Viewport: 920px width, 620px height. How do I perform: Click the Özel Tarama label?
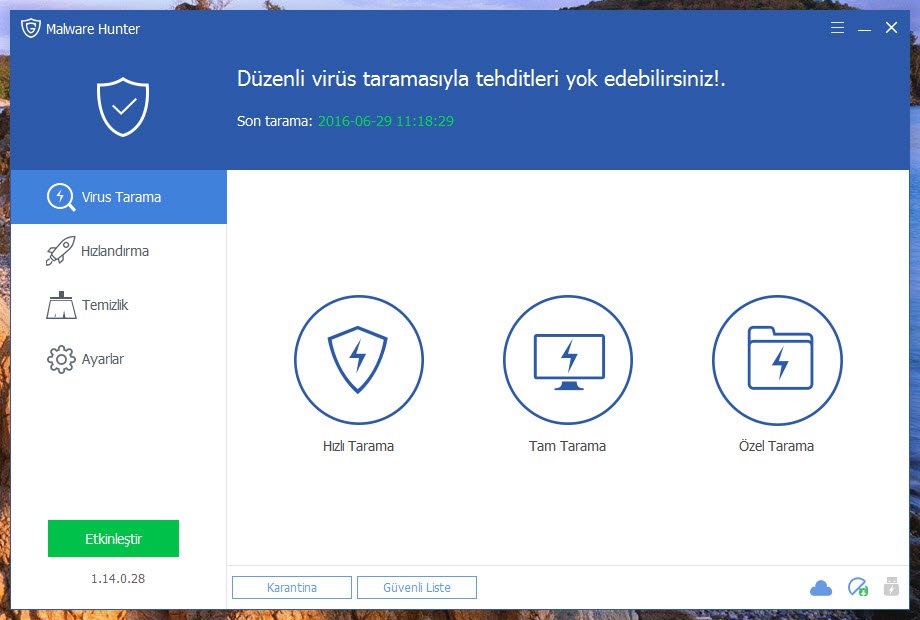(x=776, y=446)
